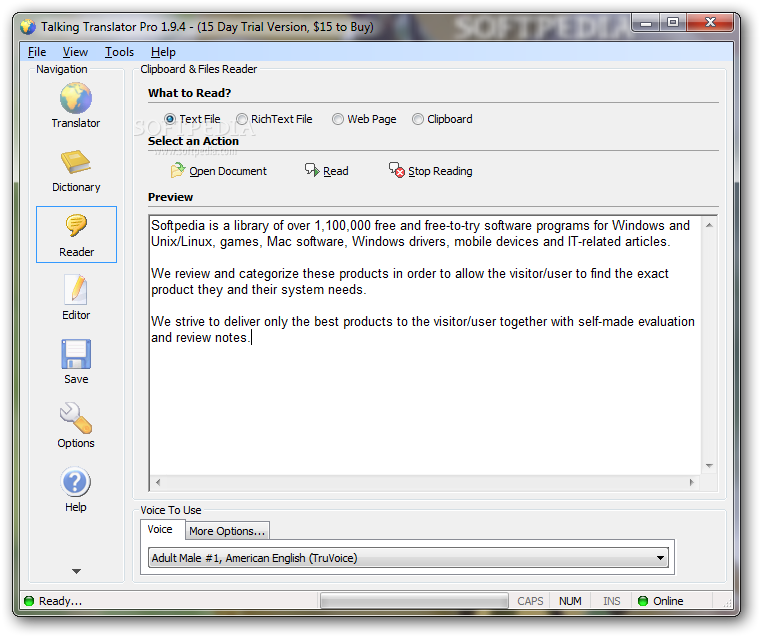761x637 pixels.
Task: Click the horizontal scrollbar right arrow
Action: (692, 482)
